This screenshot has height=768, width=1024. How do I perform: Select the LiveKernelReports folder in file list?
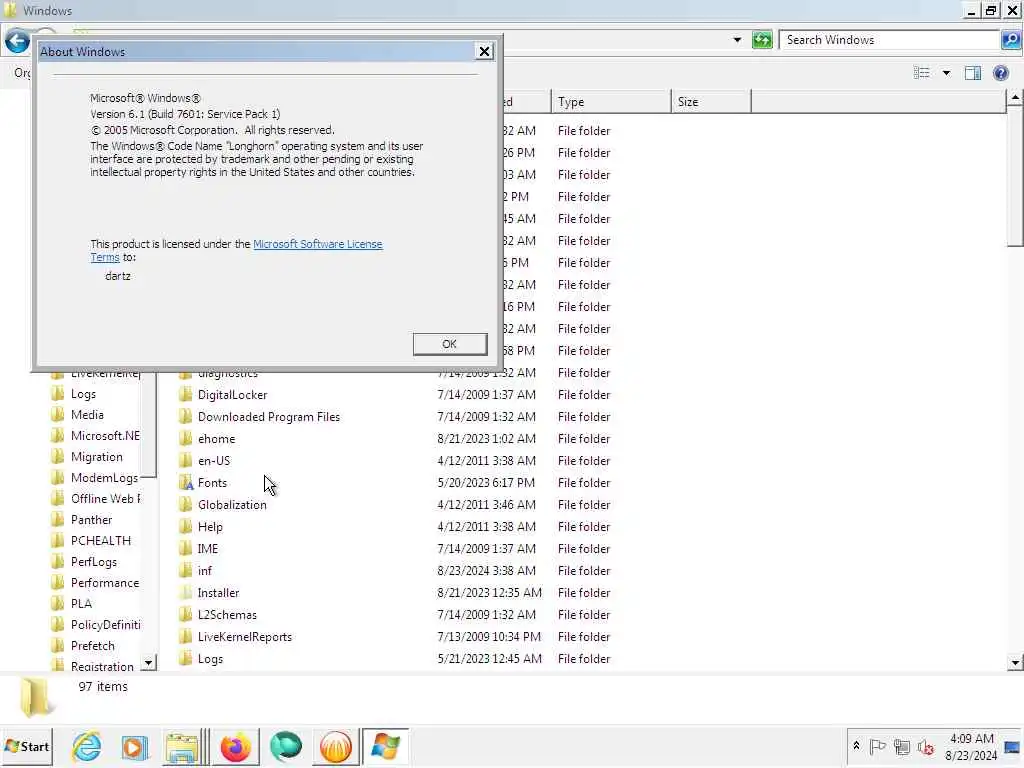tap(244, 637)
